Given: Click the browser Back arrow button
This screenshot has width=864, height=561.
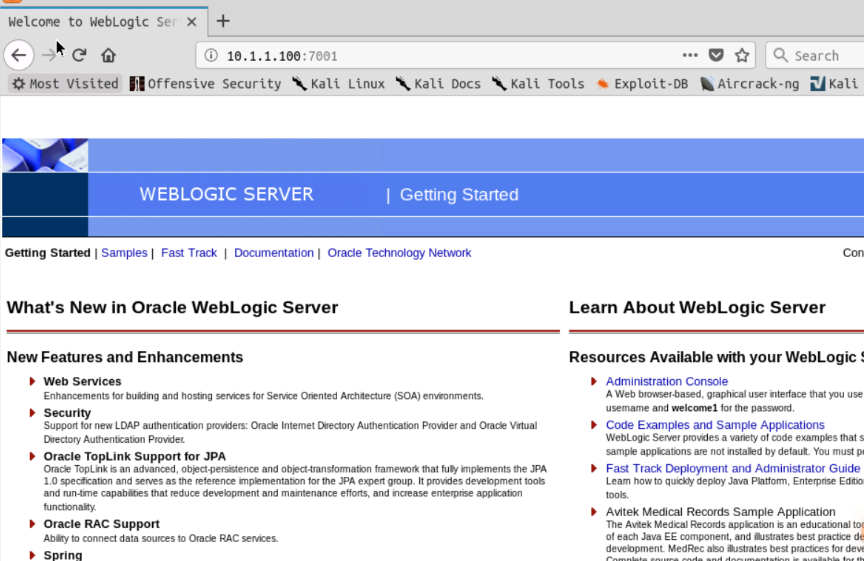Looking at the screenshot, I should click(19, 55).
